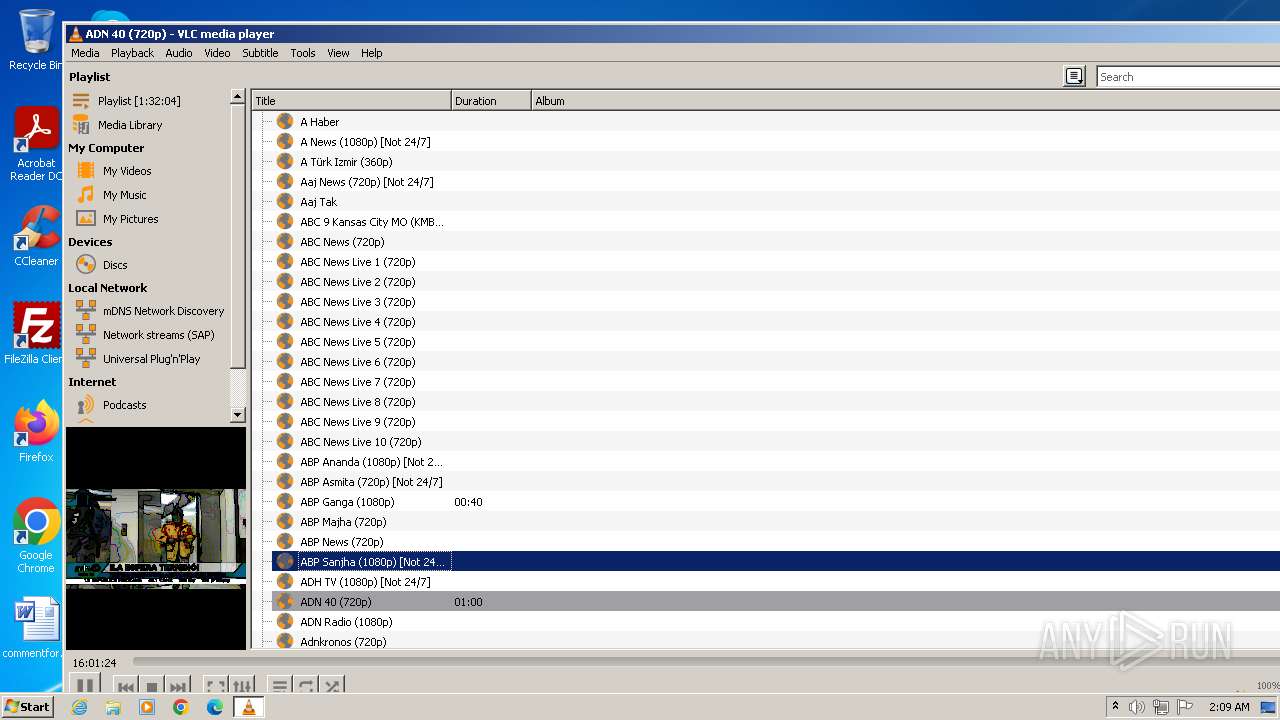Select mDNS Network Discovery

163,311
